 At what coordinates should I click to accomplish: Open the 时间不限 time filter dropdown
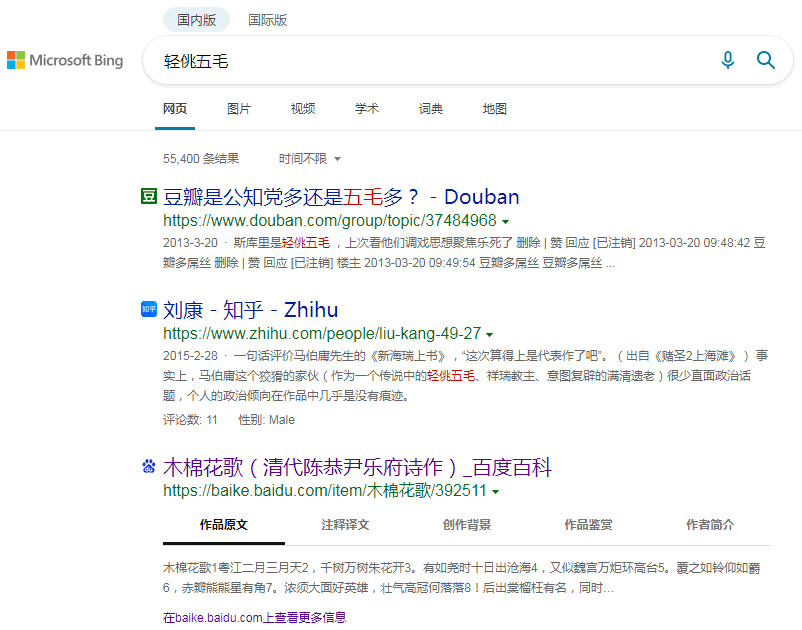point(309,159)
